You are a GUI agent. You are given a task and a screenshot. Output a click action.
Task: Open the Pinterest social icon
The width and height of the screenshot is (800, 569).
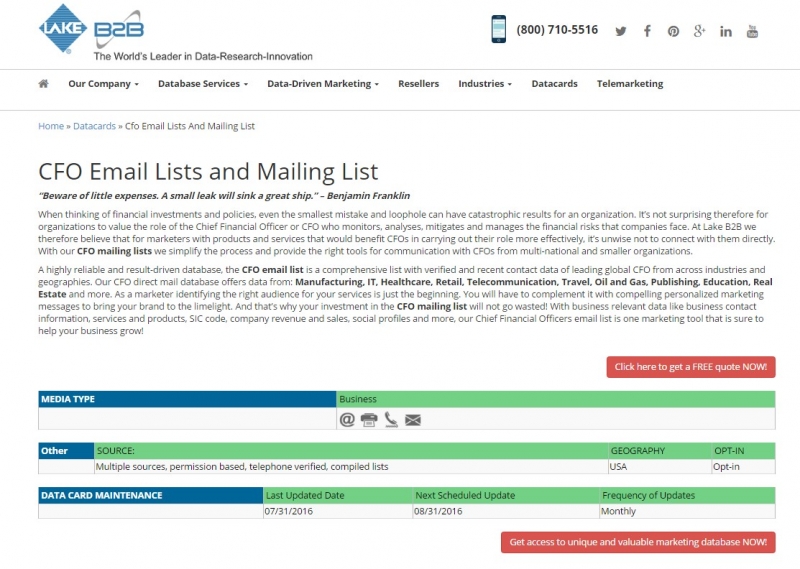[673, 31]
